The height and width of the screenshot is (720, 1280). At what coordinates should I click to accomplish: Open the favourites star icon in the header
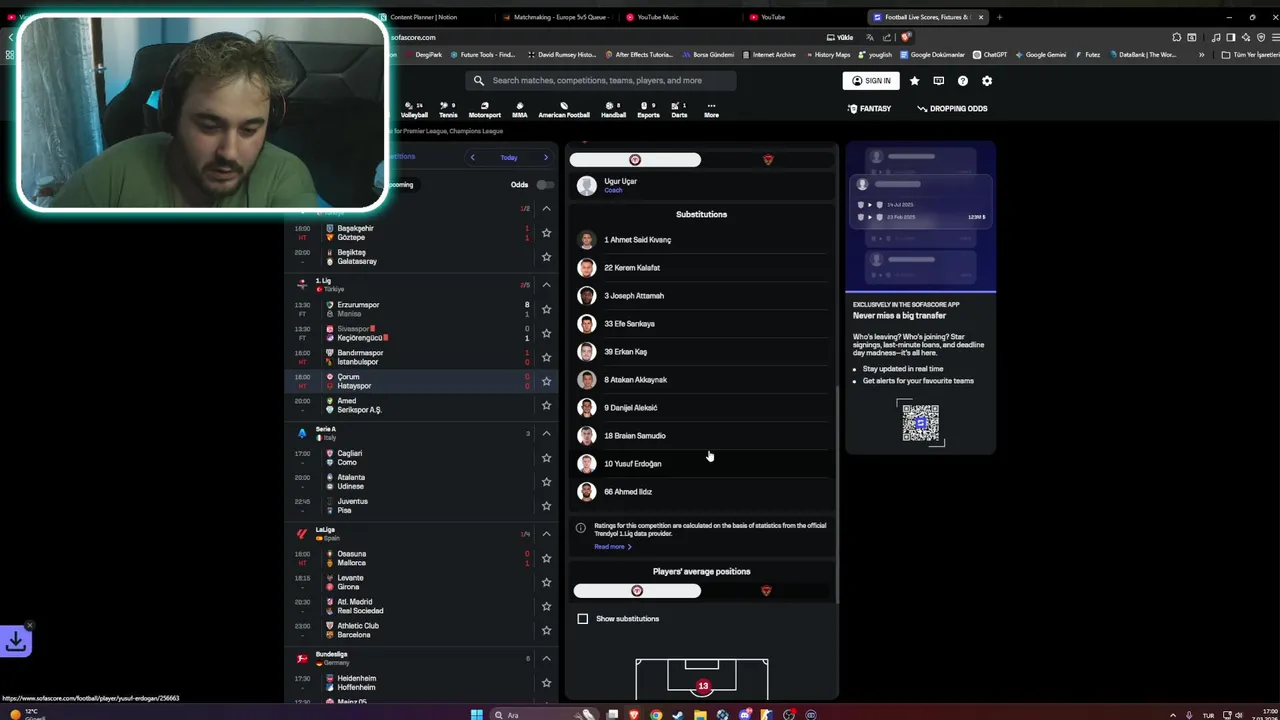914,81
